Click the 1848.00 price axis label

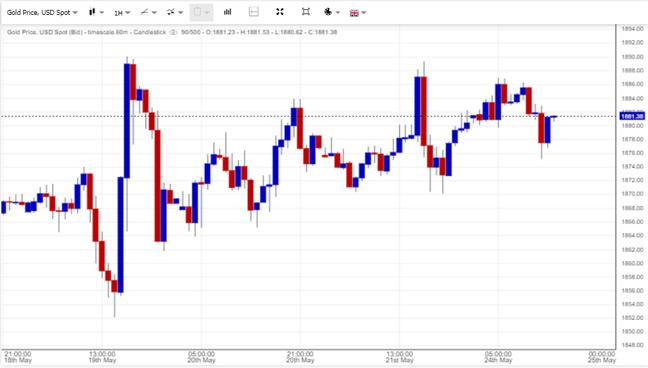(x=633, y=345)
